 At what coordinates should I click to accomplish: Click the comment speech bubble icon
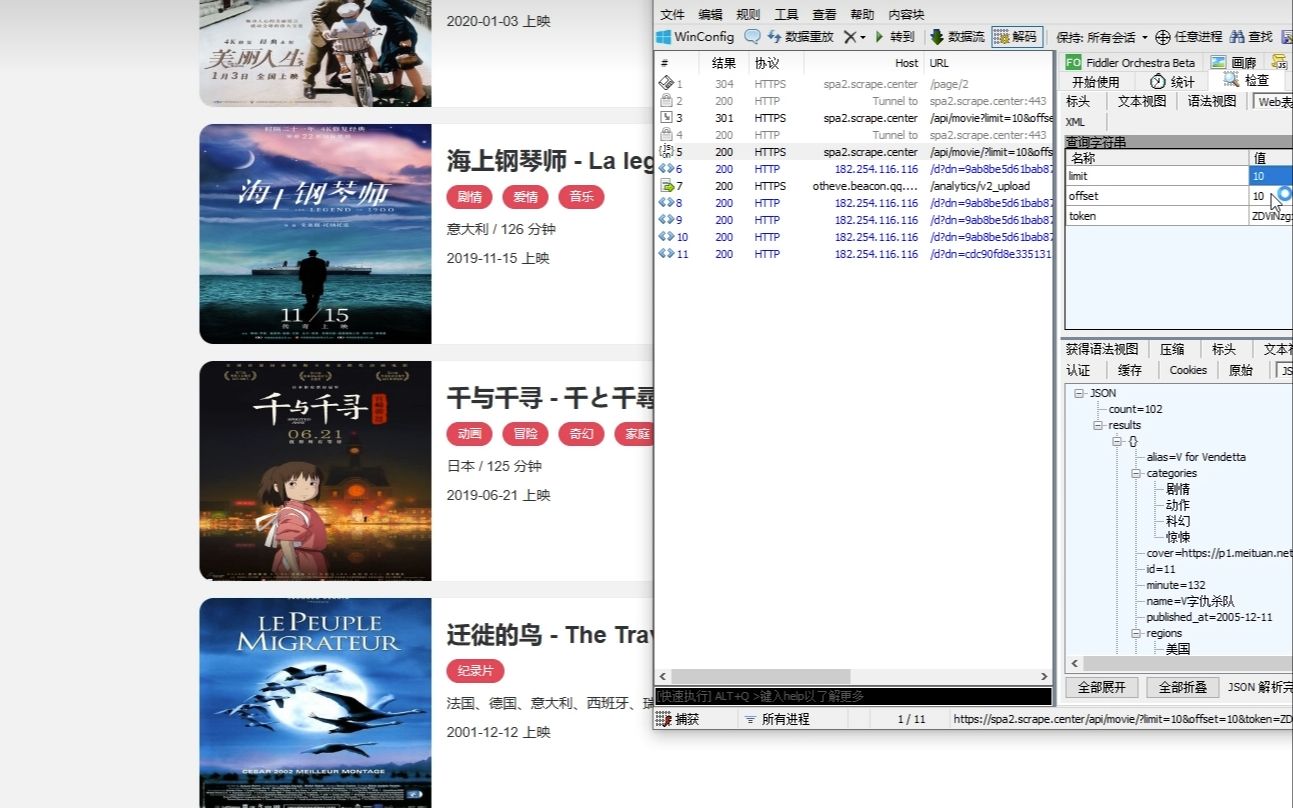pyautogui.click(x=752, y=37)
